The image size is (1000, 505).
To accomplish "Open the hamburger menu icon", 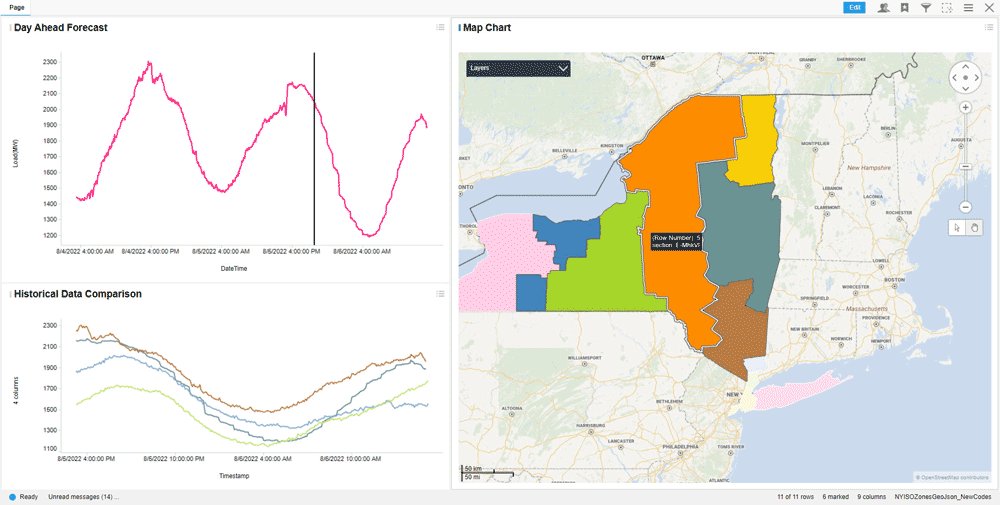I will click(x=968, y=8).
